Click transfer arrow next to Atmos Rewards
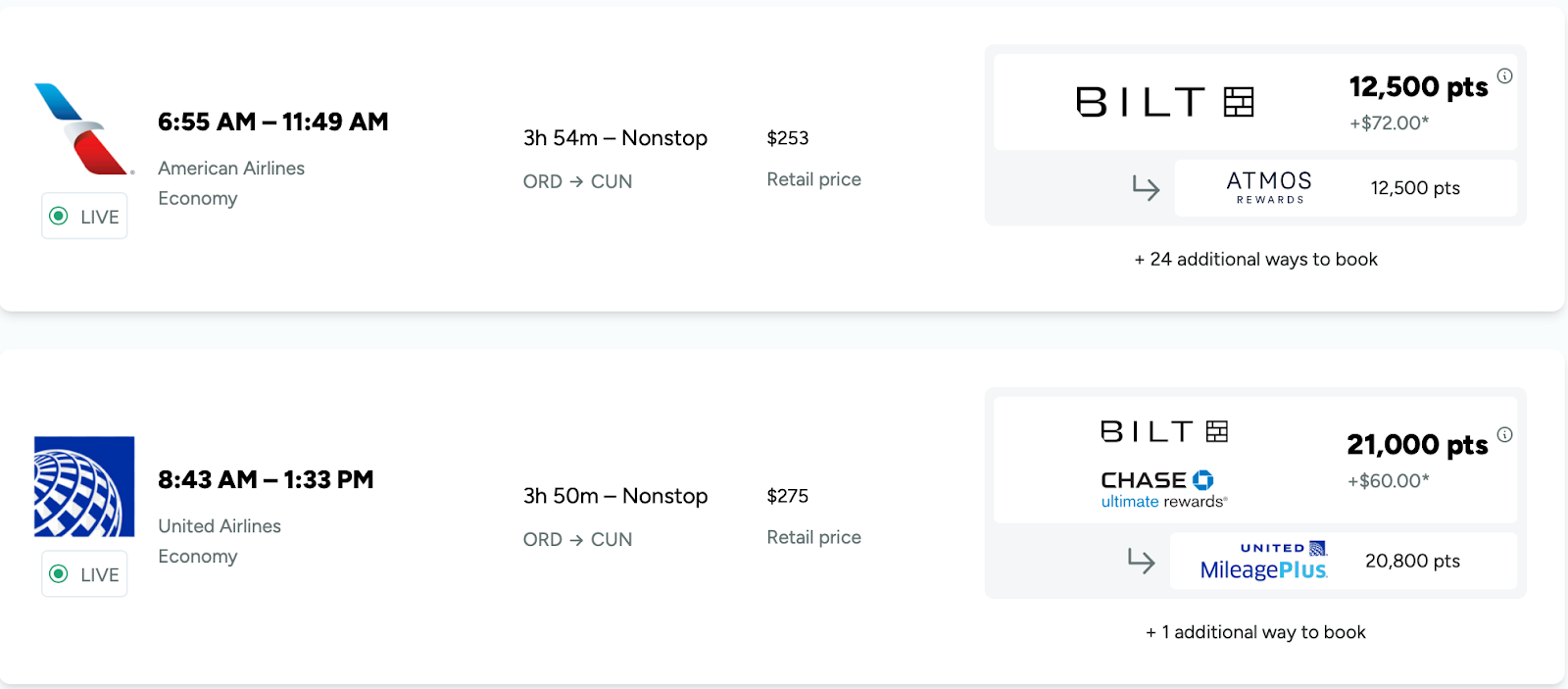Screen dimensions: 1568x689 pyautogui.click(x=1146, y=187)
